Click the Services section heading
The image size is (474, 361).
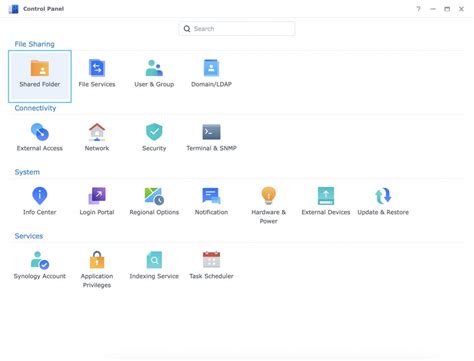pyautogui.click(x=29, y=236)
